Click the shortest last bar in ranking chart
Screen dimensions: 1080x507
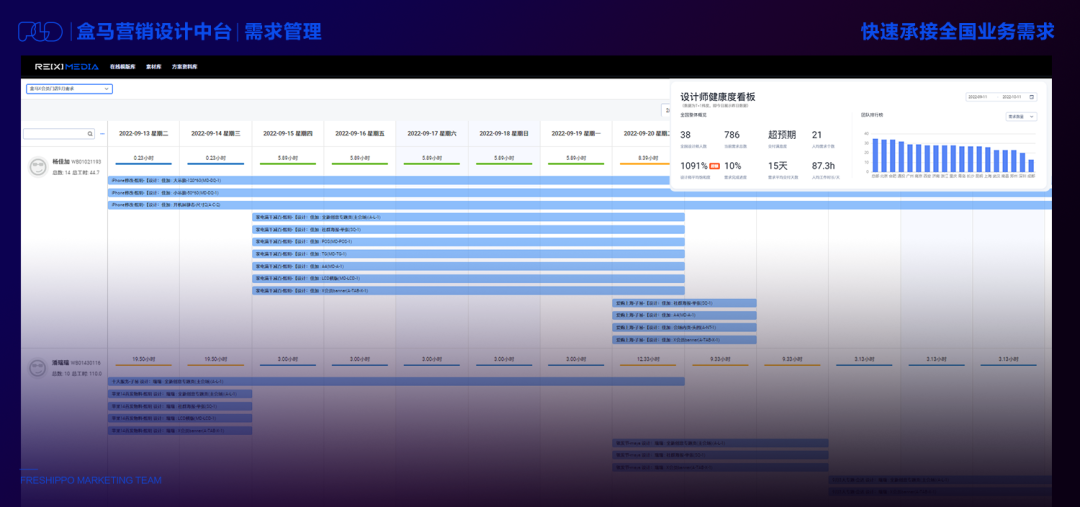[x=1031, y=165]
